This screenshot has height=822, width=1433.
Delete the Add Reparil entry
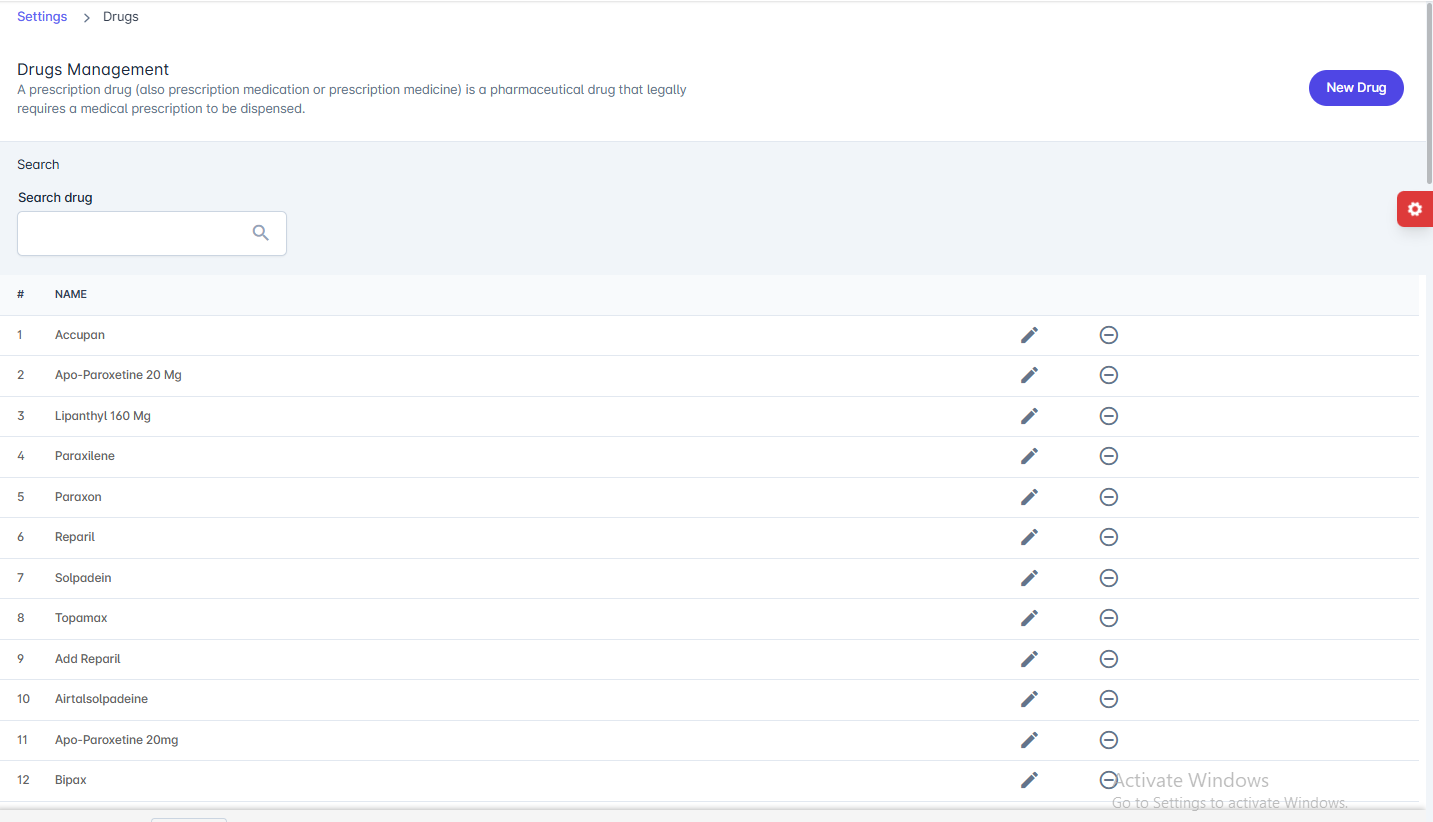click(1108, 659)
